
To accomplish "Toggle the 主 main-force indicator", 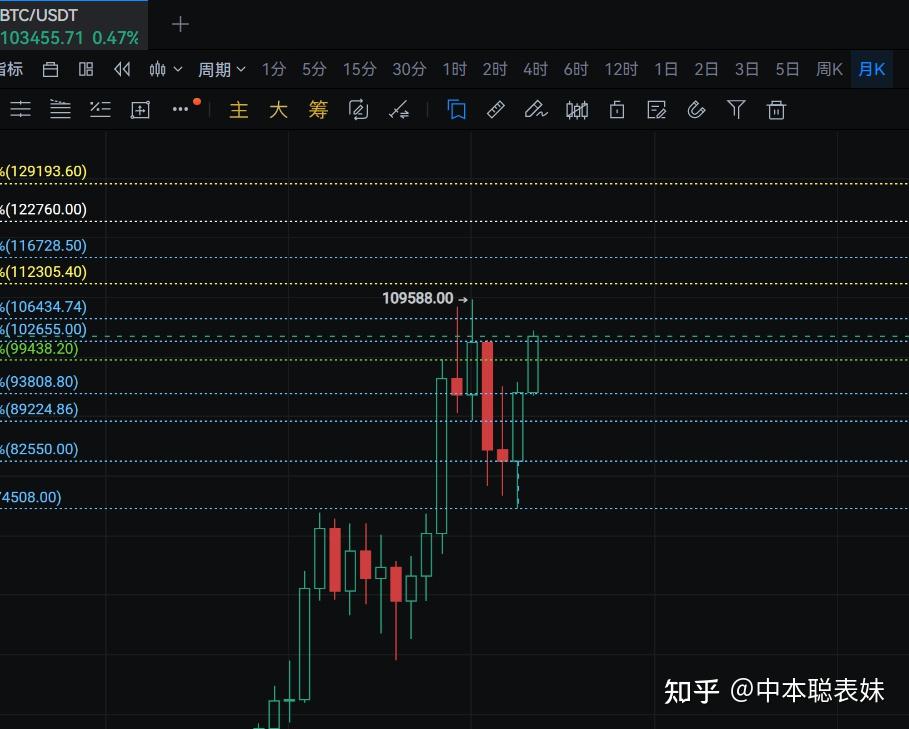I will tap(238, 110).
